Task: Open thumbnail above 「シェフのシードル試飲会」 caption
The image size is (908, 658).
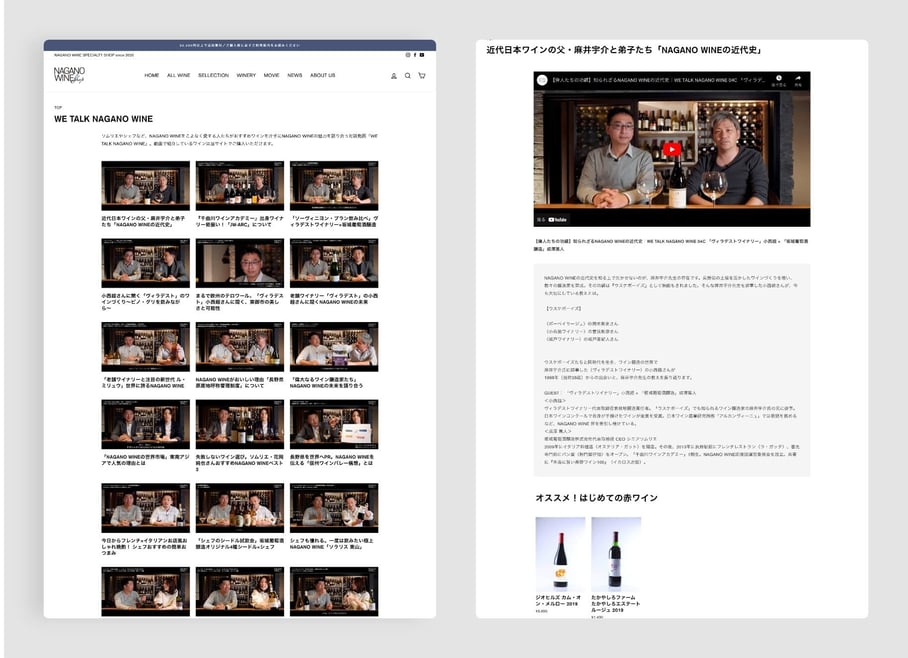Action: [240, 508]
